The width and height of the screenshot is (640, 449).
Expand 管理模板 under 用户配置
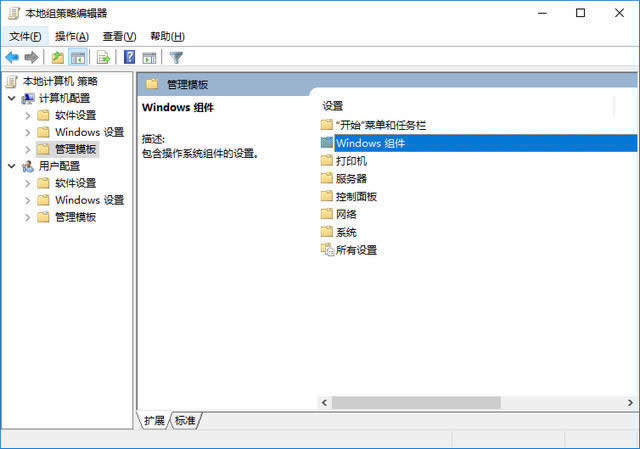tap(27, 217)
